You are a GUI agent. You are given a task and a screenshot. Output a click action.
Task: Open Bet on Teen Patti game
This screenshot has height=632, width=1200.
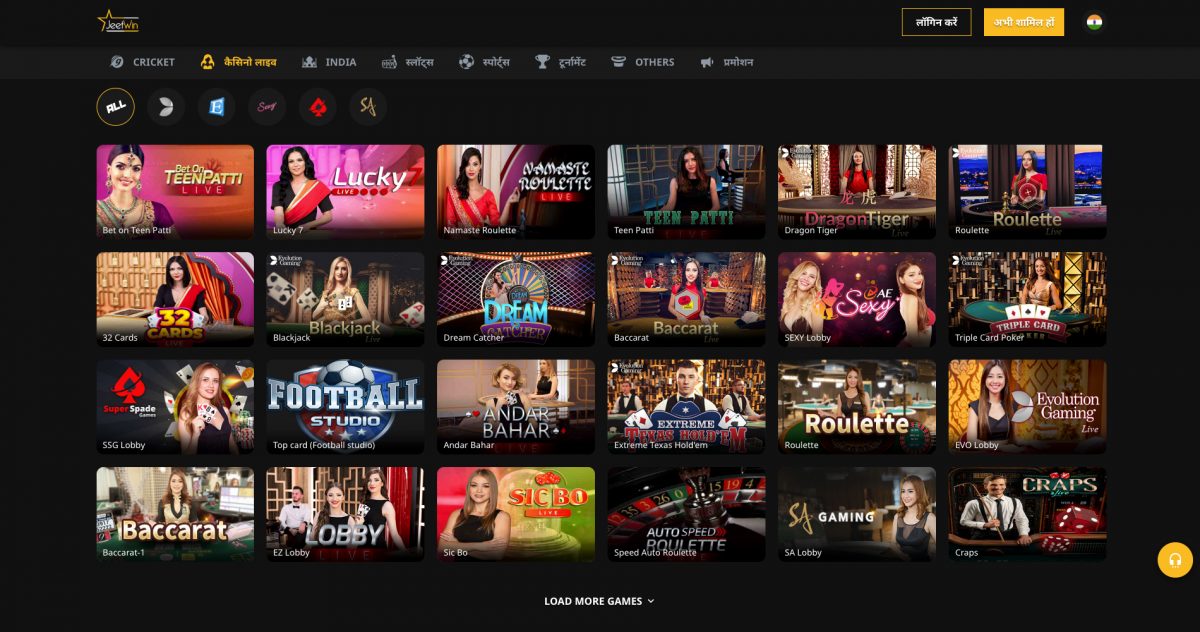click(175, 192)
